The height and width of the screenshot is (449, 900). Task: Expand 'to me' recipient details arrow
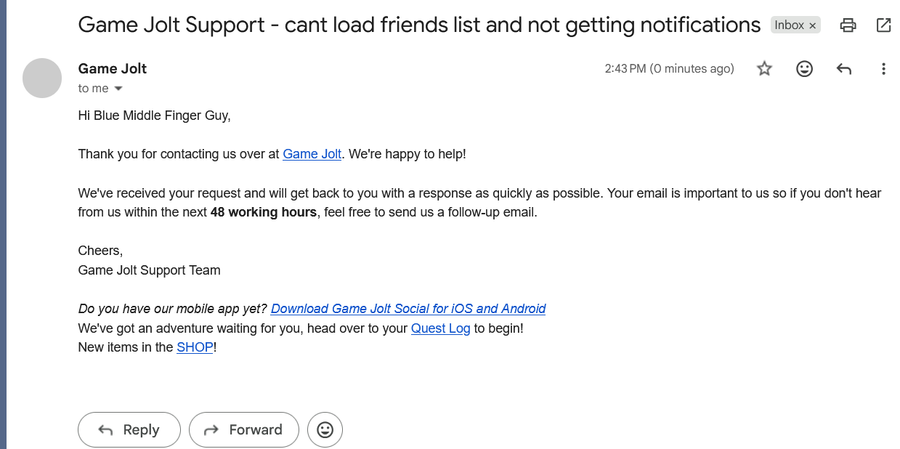(x=119, y=89)
